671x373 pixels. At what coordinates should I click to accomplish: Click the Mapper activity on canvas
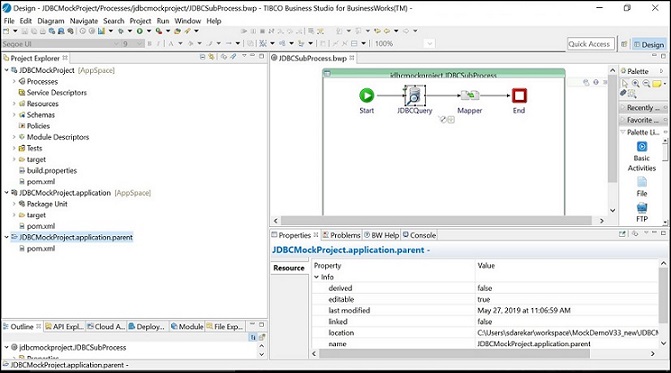469,95
